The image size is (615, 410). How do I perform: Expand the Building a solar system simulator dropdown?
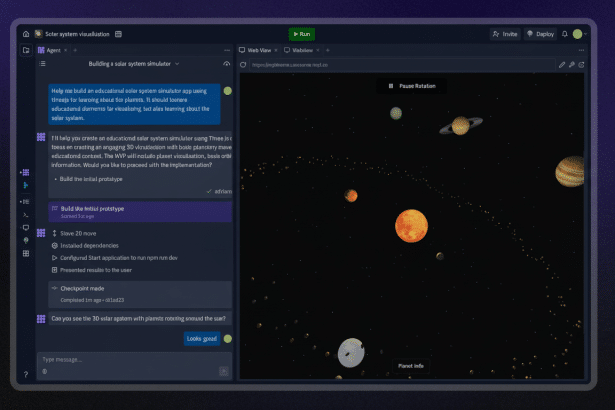click(x=134, y=64)
